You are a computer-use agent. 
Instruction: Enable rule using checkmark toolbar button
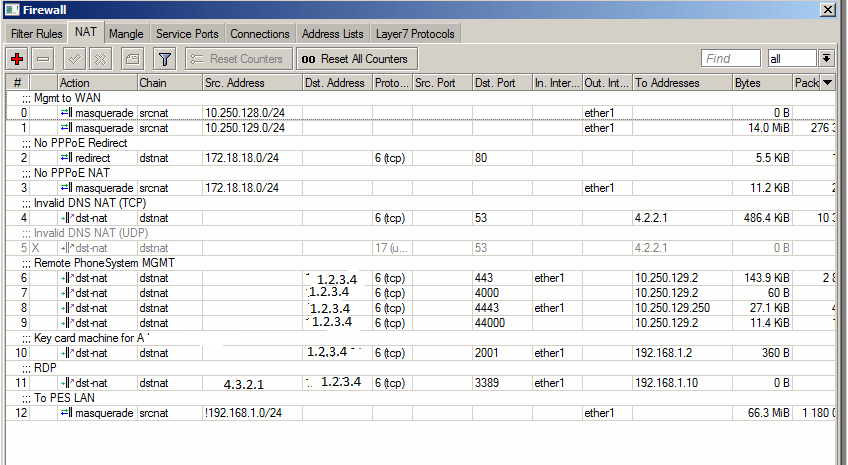pyautogui.click(x=74, y=59)
